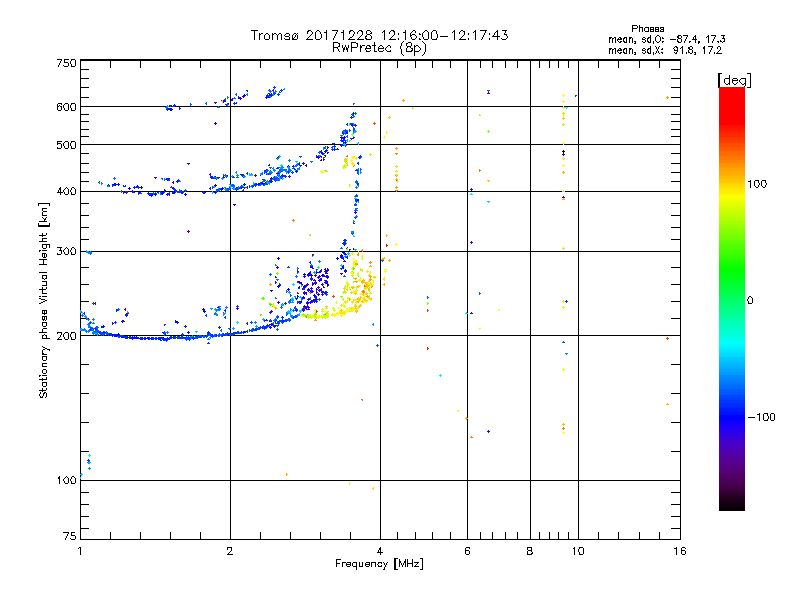Click the colorbar tick label '100'
Viewport: 800px width, 600px height.
point(757,184)
